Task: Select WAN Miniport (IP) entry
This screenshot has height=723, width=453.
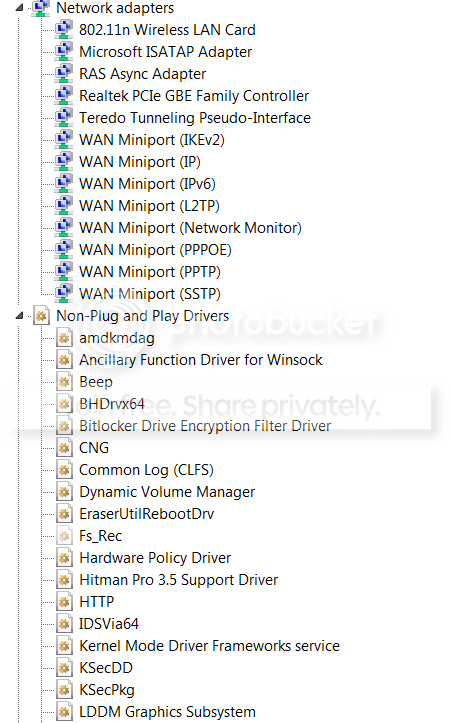Action: pos(140,162)
